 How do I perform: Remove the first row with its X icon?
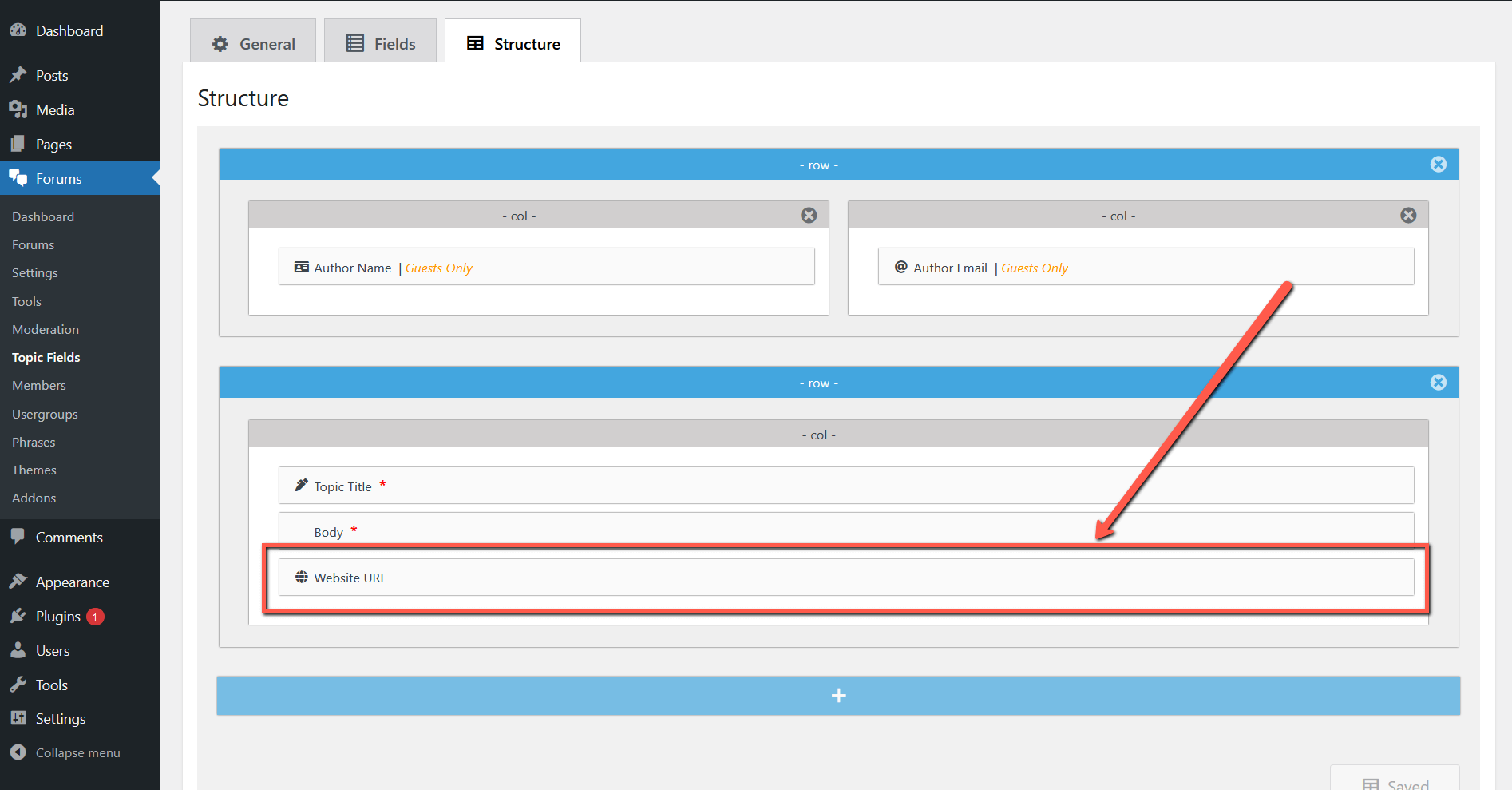1438,165
